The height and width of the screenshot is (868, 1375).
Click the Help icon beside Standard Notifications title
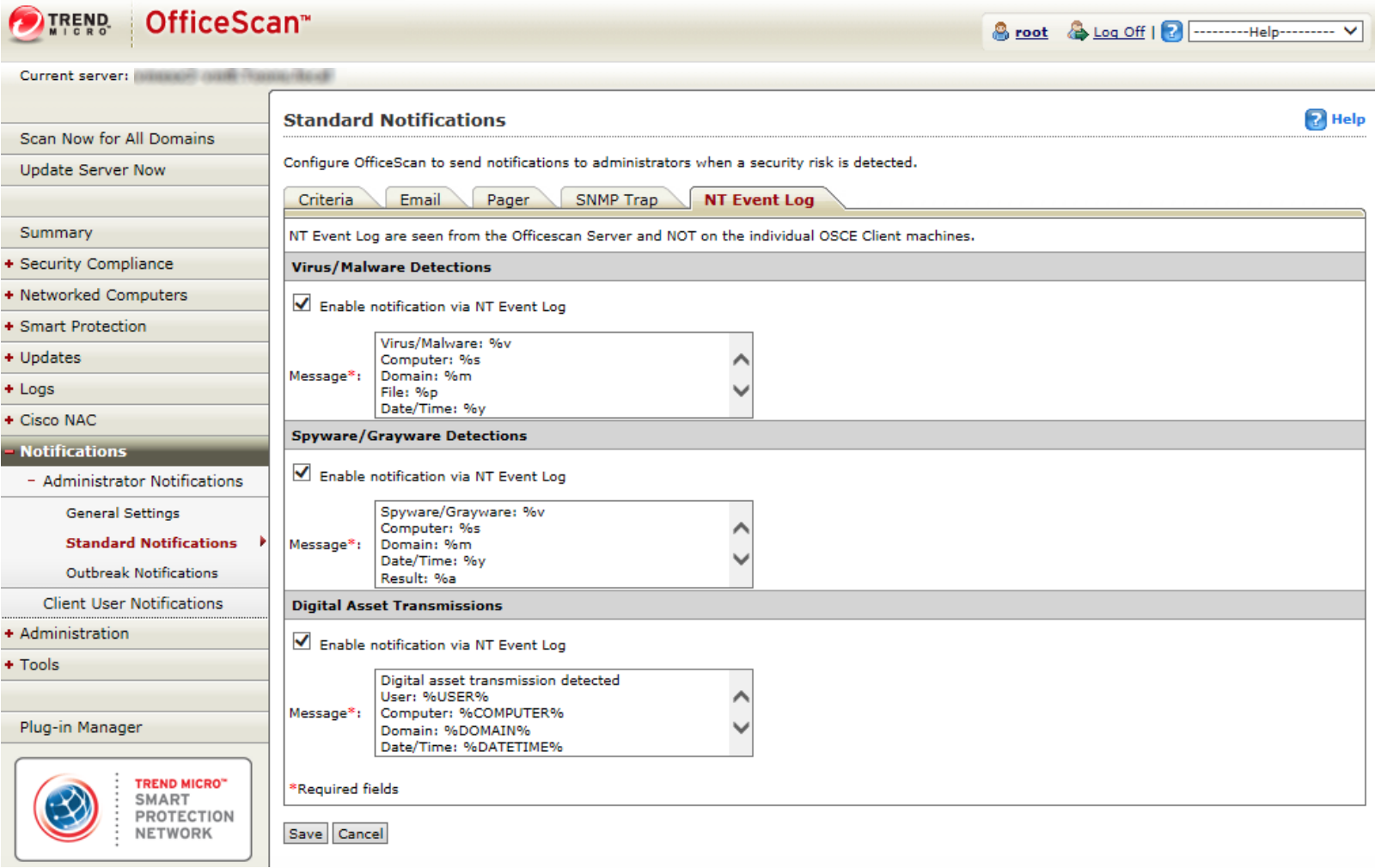(1315, 119)
